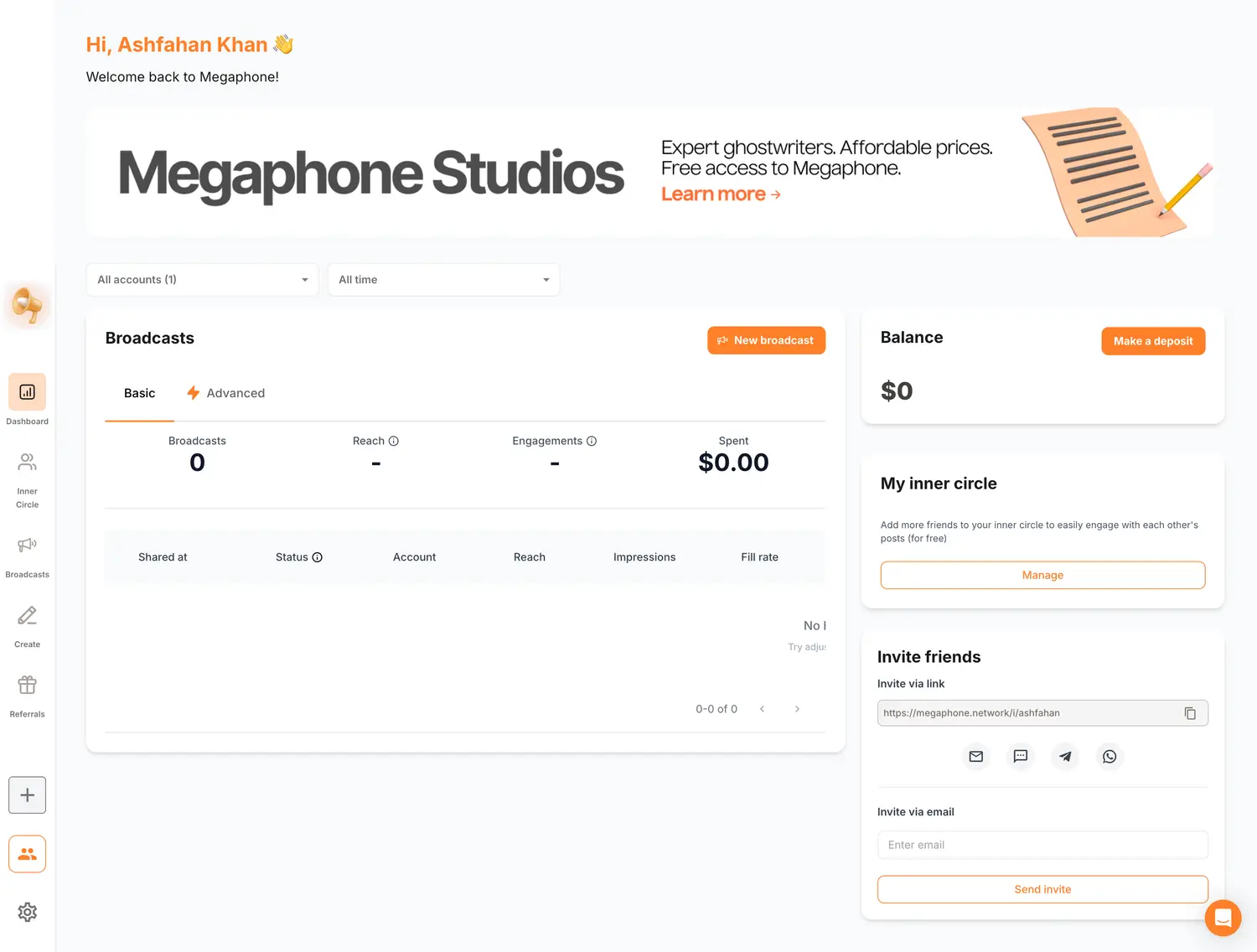1257x952 pixels.
Task: Click the New broadcast button
Action: click(766, 340)
